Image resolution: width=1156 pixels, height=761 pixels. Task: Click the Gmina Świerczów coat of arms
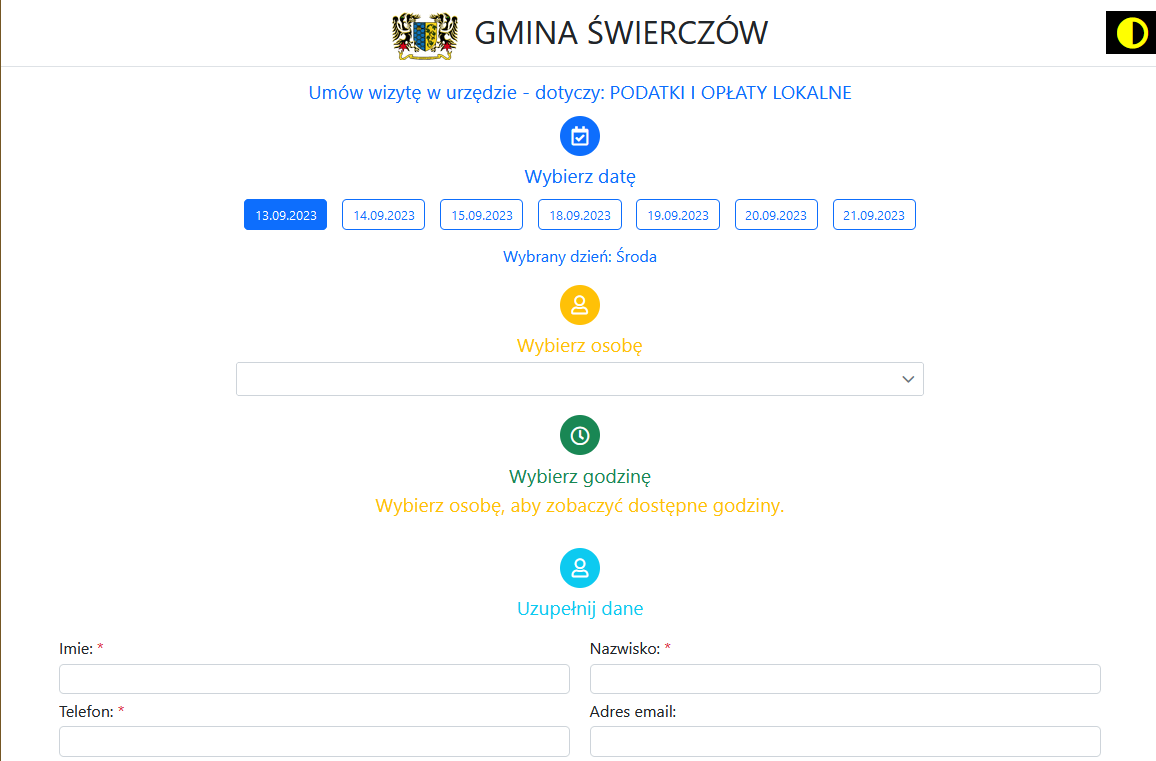tap(425, 35)
